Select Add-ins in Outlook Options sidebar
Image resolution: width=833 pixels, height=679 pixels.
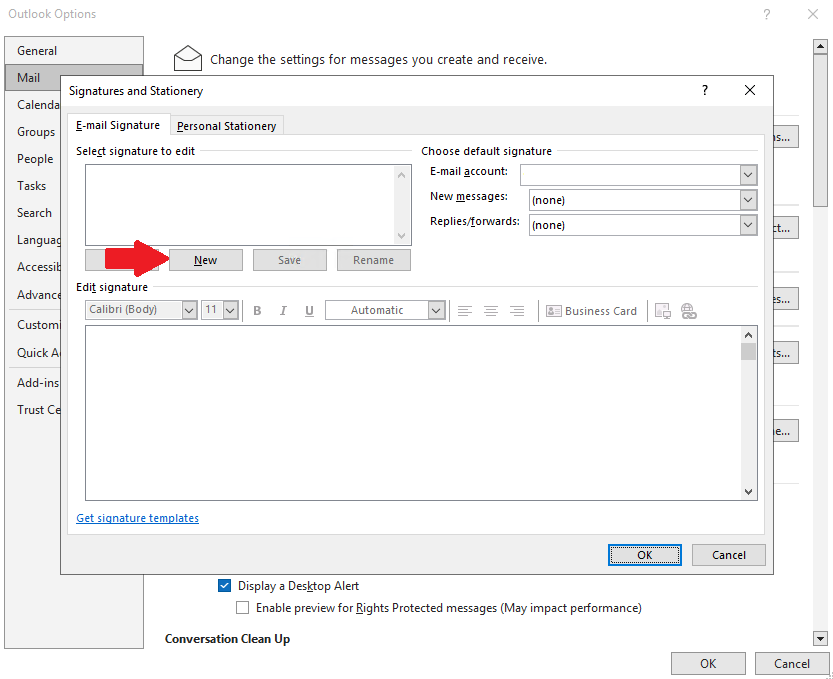point(33,383)
